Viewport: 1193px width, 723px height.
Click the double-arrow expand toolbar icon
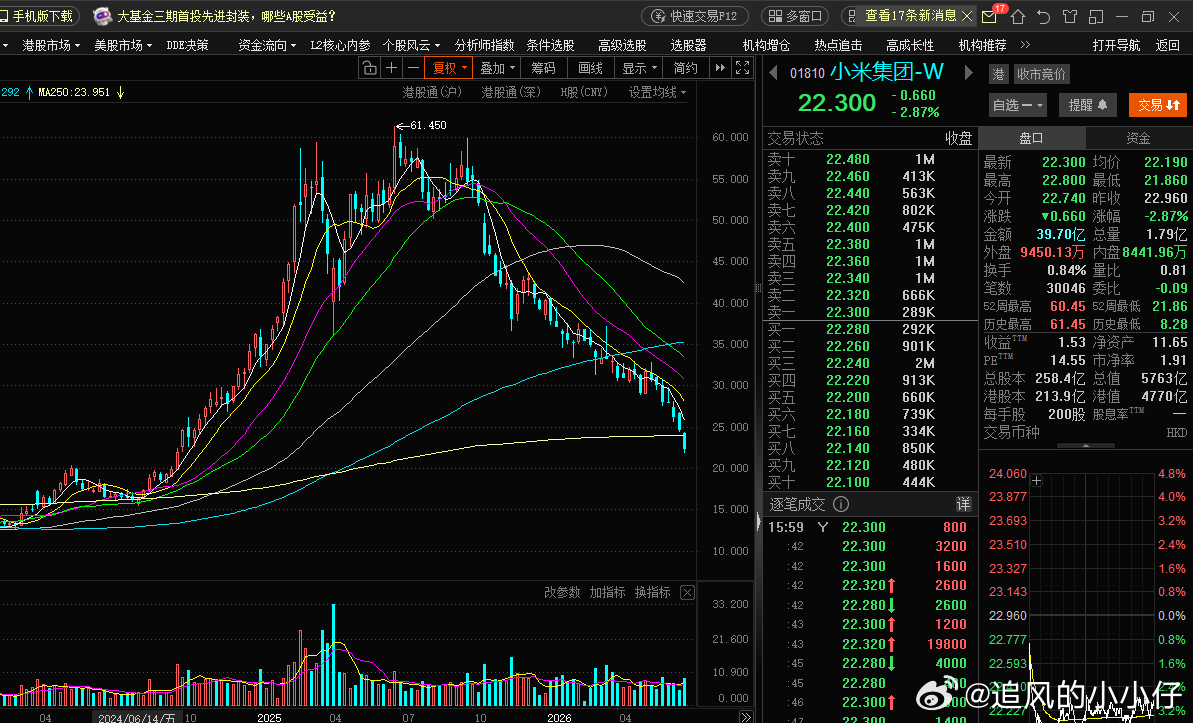[x=720, y=68]
